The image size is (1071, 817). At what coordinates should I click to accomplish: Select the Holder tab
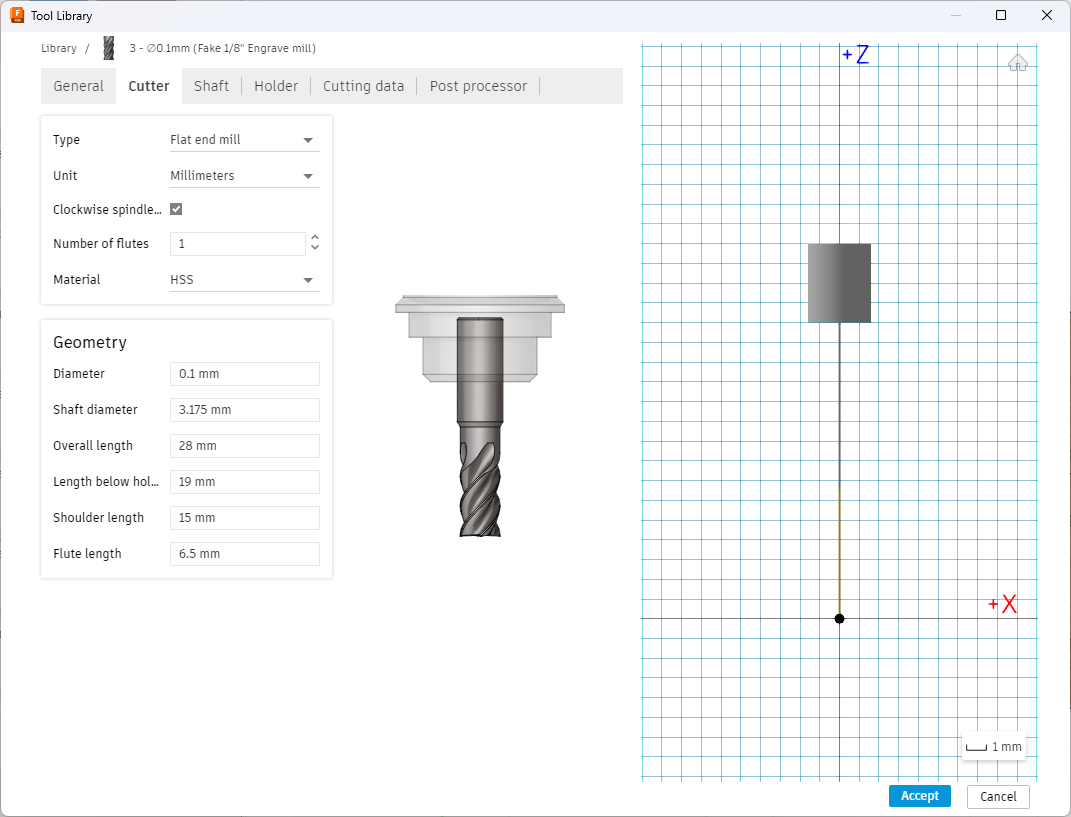pos(276,86)
